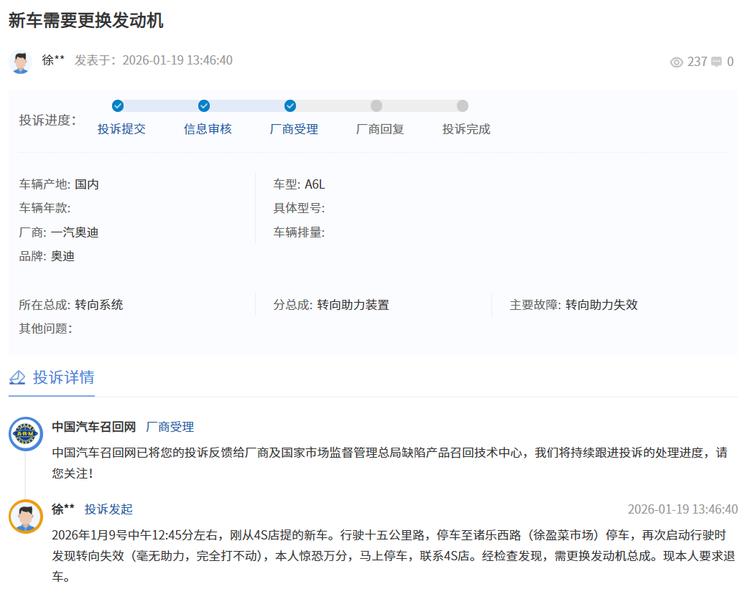The image size is (750, 594).
Task: Click the 投诉发起 status tag
Action: (x=109, y=509)
